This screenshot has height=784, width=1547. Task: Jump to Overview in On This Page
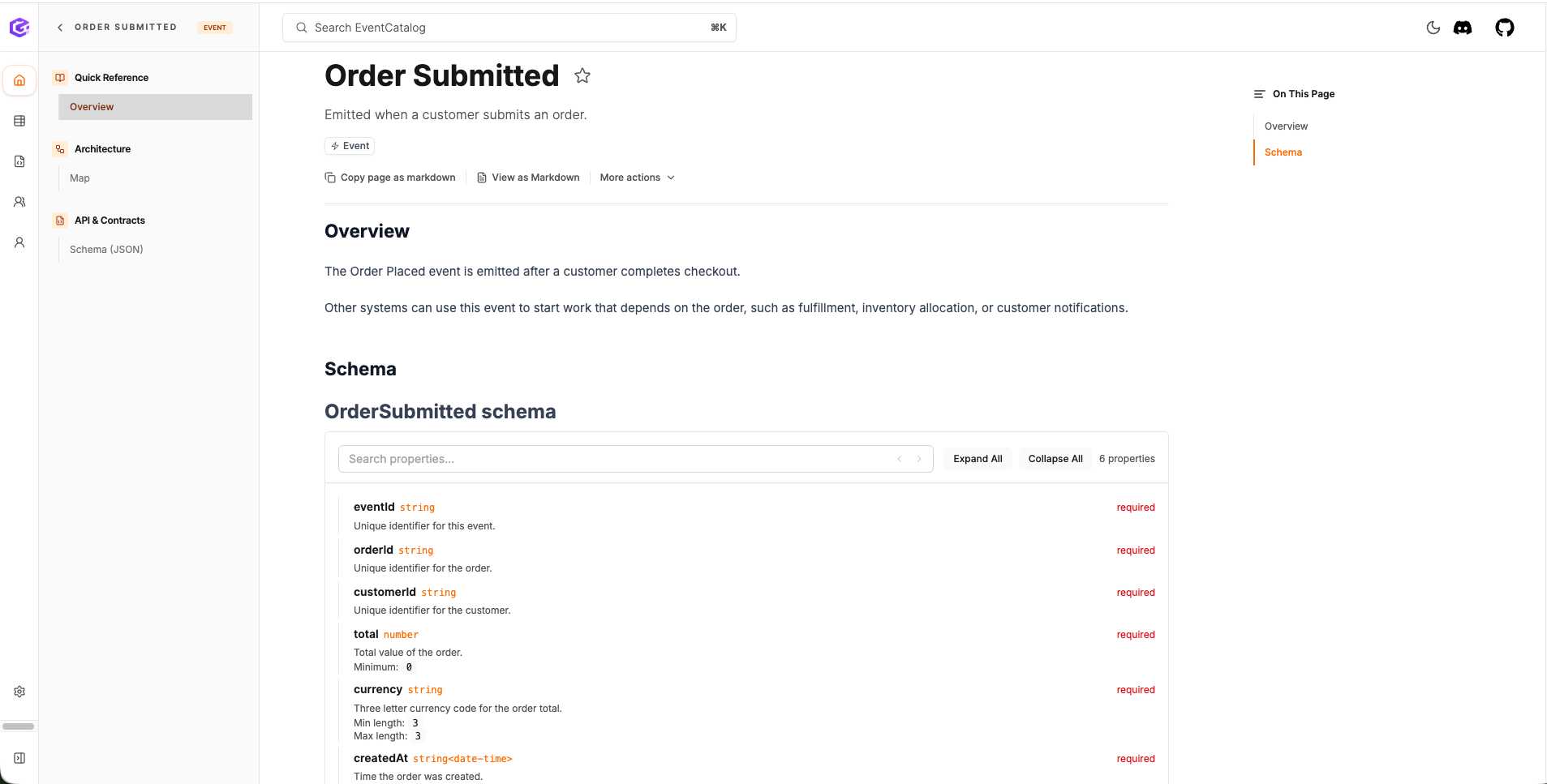(1286, 126)
